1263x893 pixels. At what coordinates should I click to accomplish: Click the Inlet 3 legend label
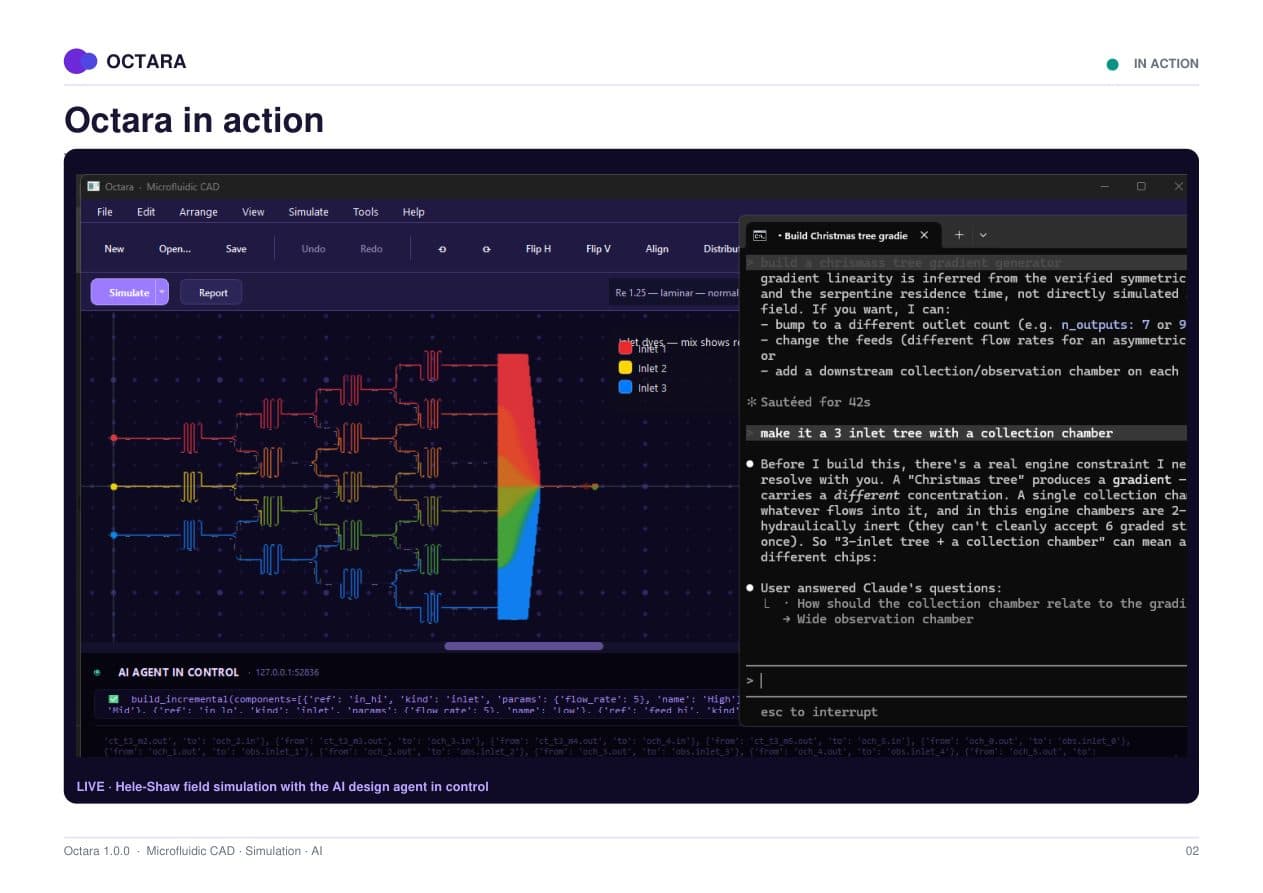click(652, 388)
